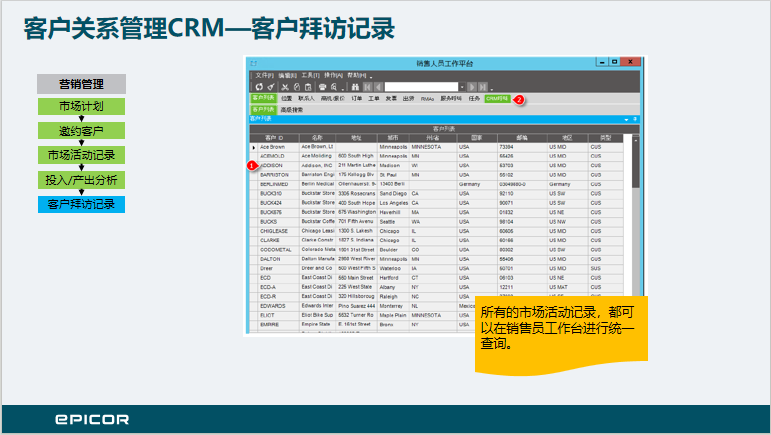Open the 帮助 menu
Screen dimensions: 771x435
356,76
